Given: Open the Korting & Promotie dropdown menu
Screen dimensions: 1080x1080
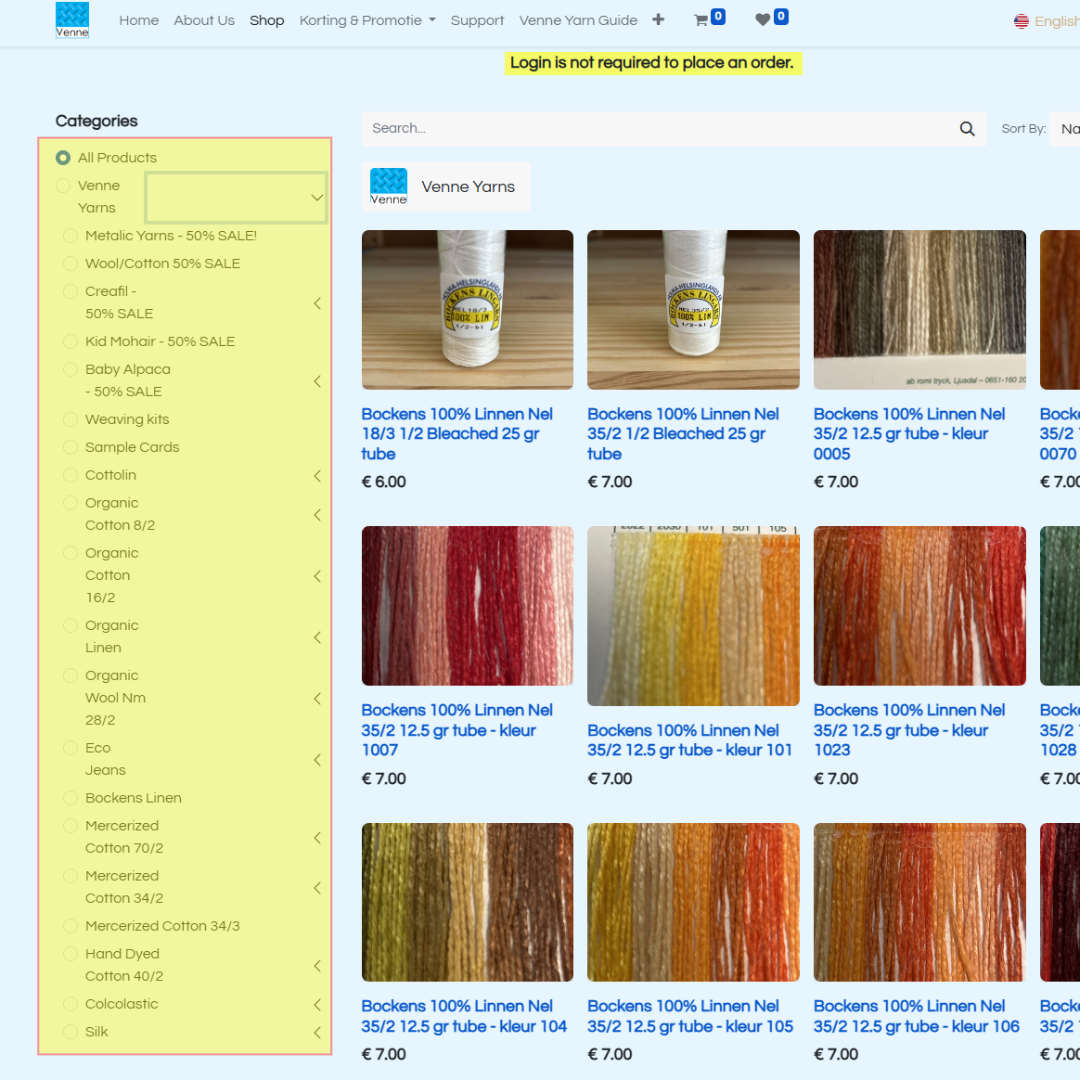Looking at the screenshot, I should click(368, 21).
